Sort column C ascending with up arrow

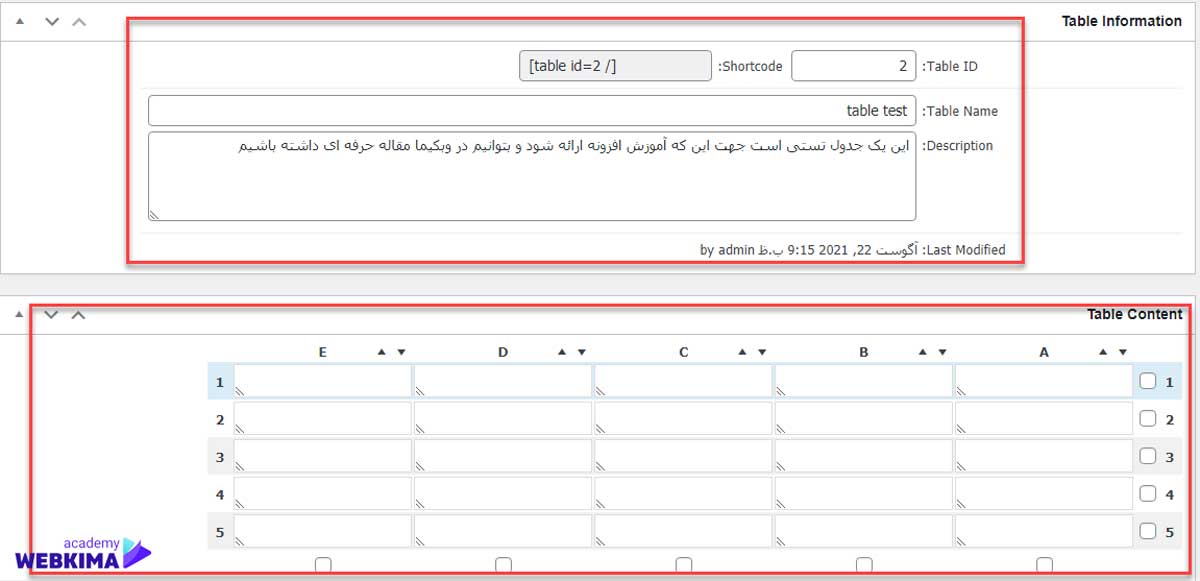743,352
